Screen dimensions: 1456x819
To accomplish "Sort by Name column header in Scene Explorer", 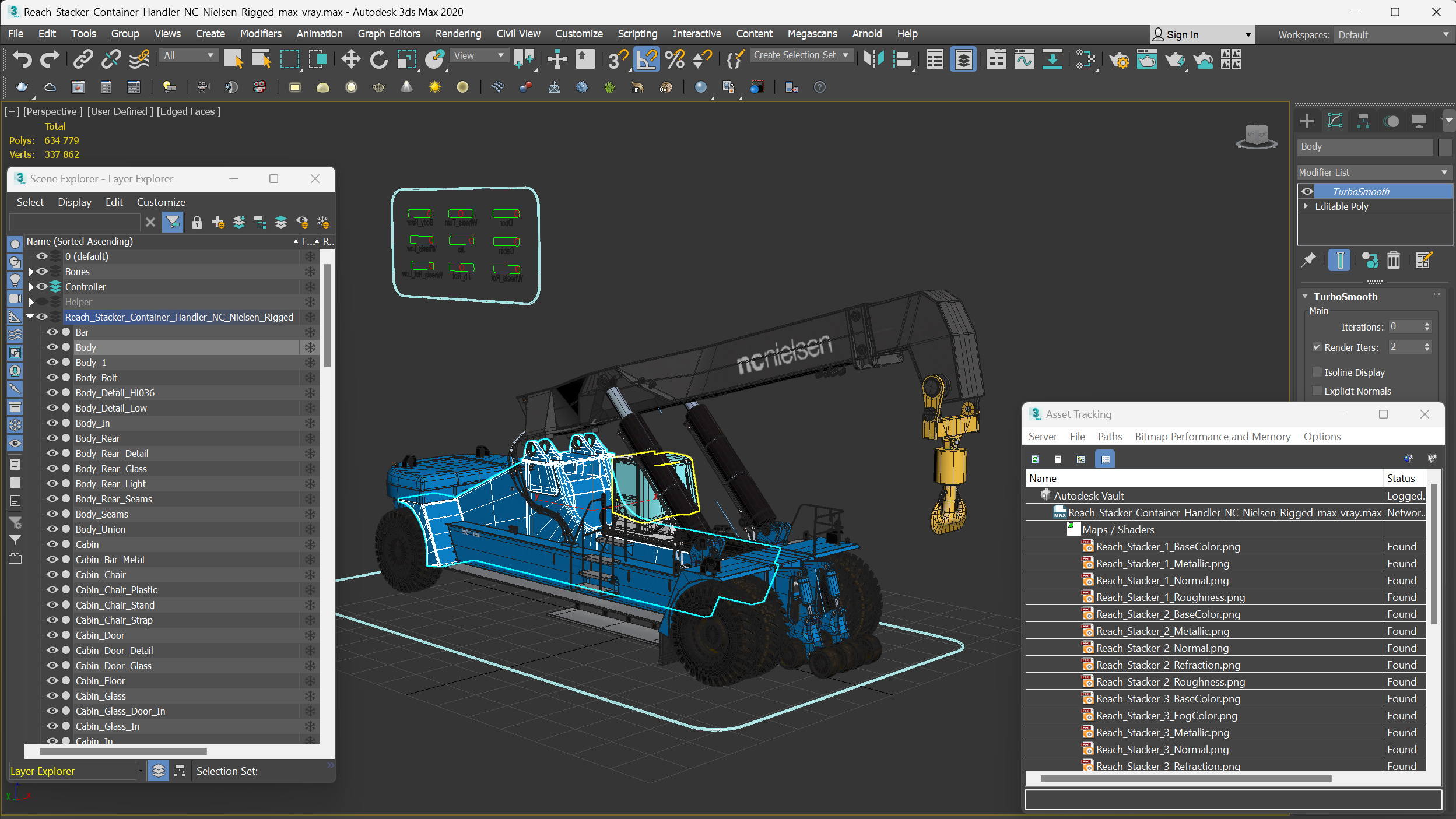I will pos(162,241).
